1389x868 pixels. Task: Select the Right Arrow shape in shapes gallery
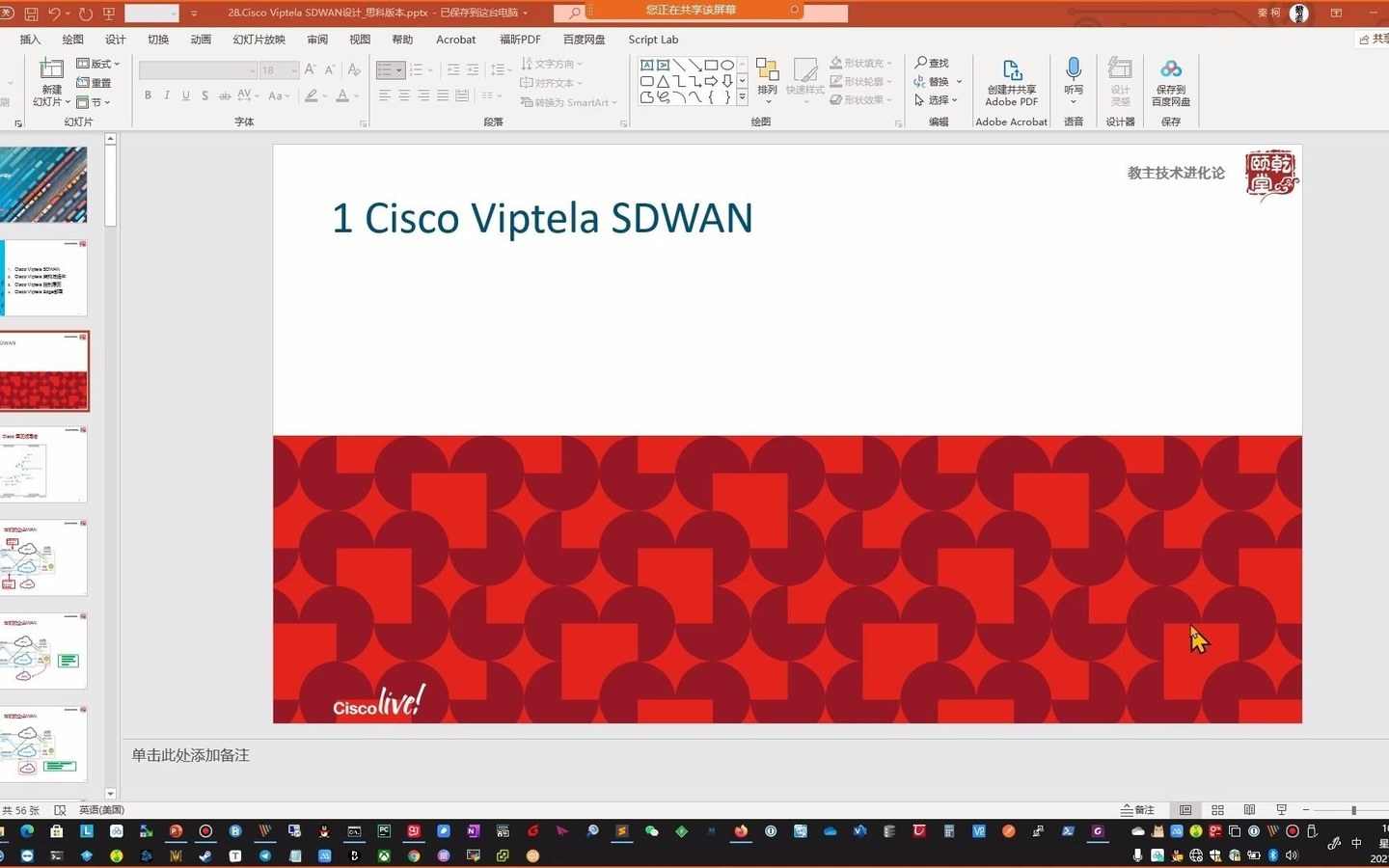click(711, 81)
